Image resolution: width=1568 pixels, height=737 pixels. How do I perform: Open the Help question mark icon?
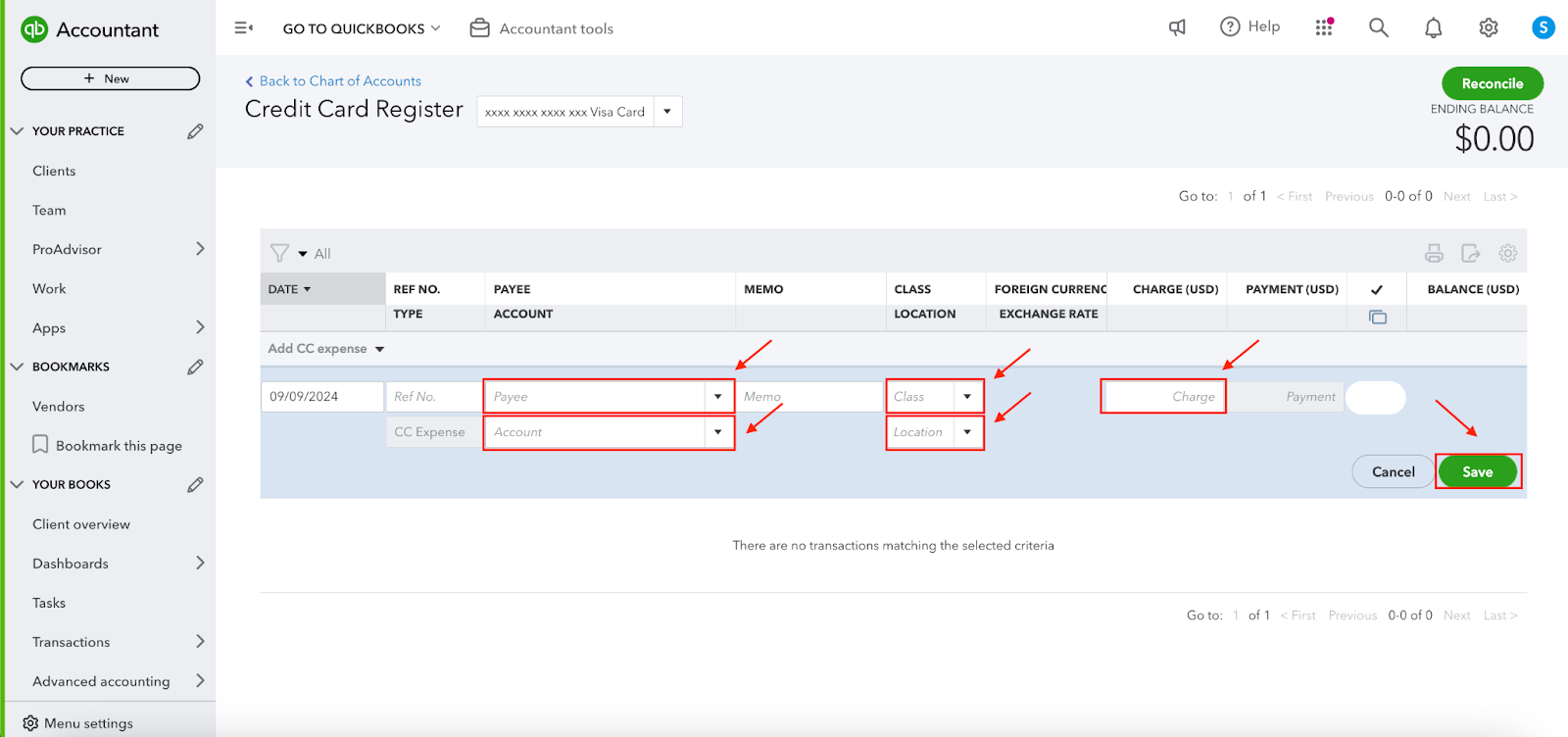tap(1230, 26)
